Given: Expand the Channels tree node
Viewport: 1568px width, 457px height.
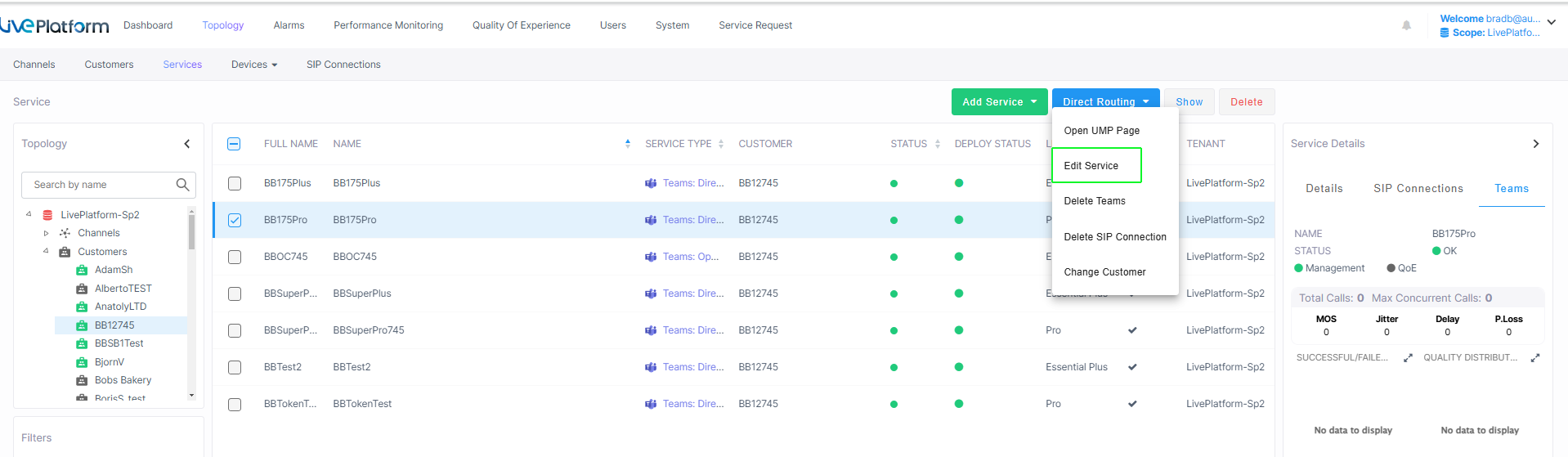Looking at the screenshot, I should [x=47, y=233].
